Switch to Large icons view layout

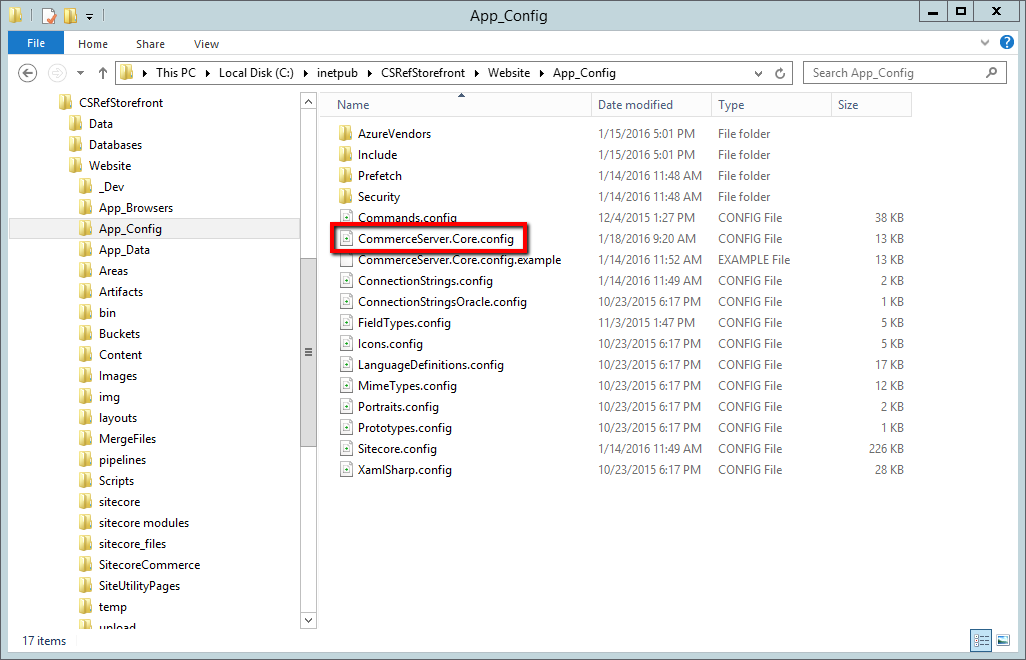coord(1001,640)
